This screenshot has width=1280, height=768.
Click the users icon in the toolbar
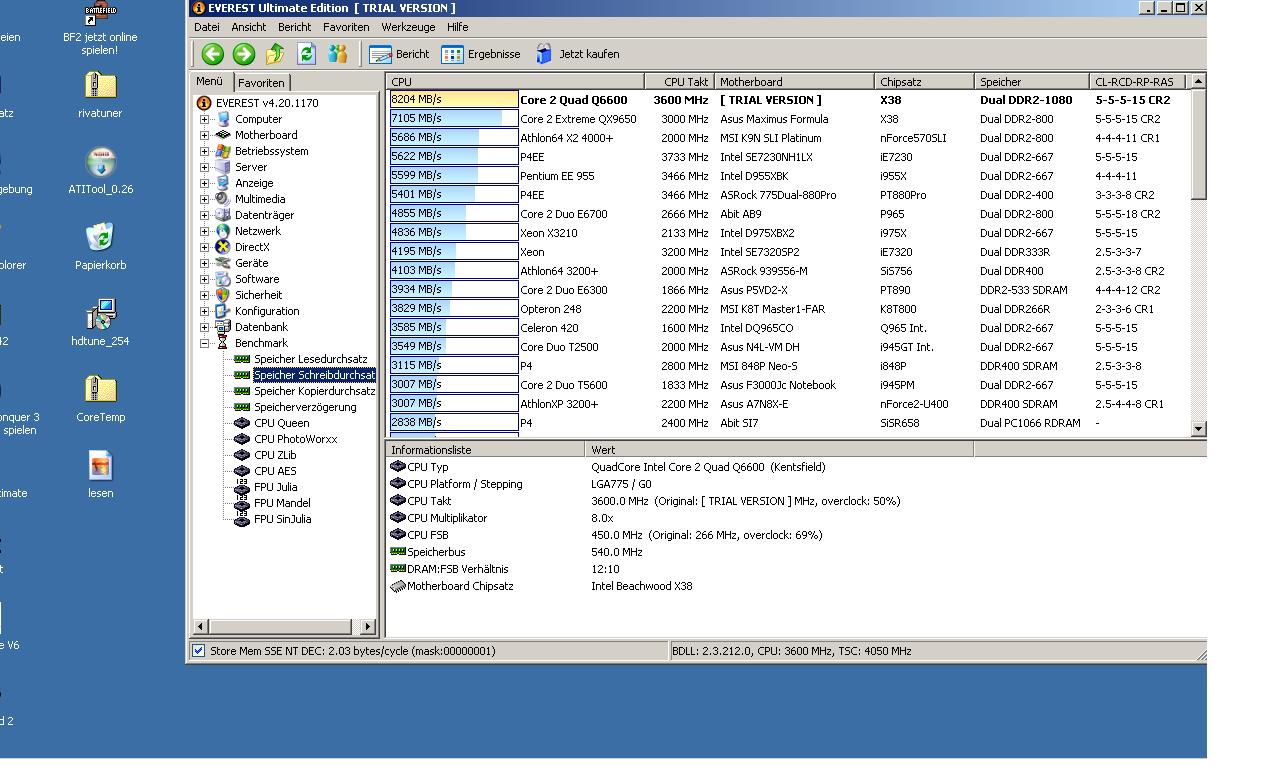coord(338,54)
